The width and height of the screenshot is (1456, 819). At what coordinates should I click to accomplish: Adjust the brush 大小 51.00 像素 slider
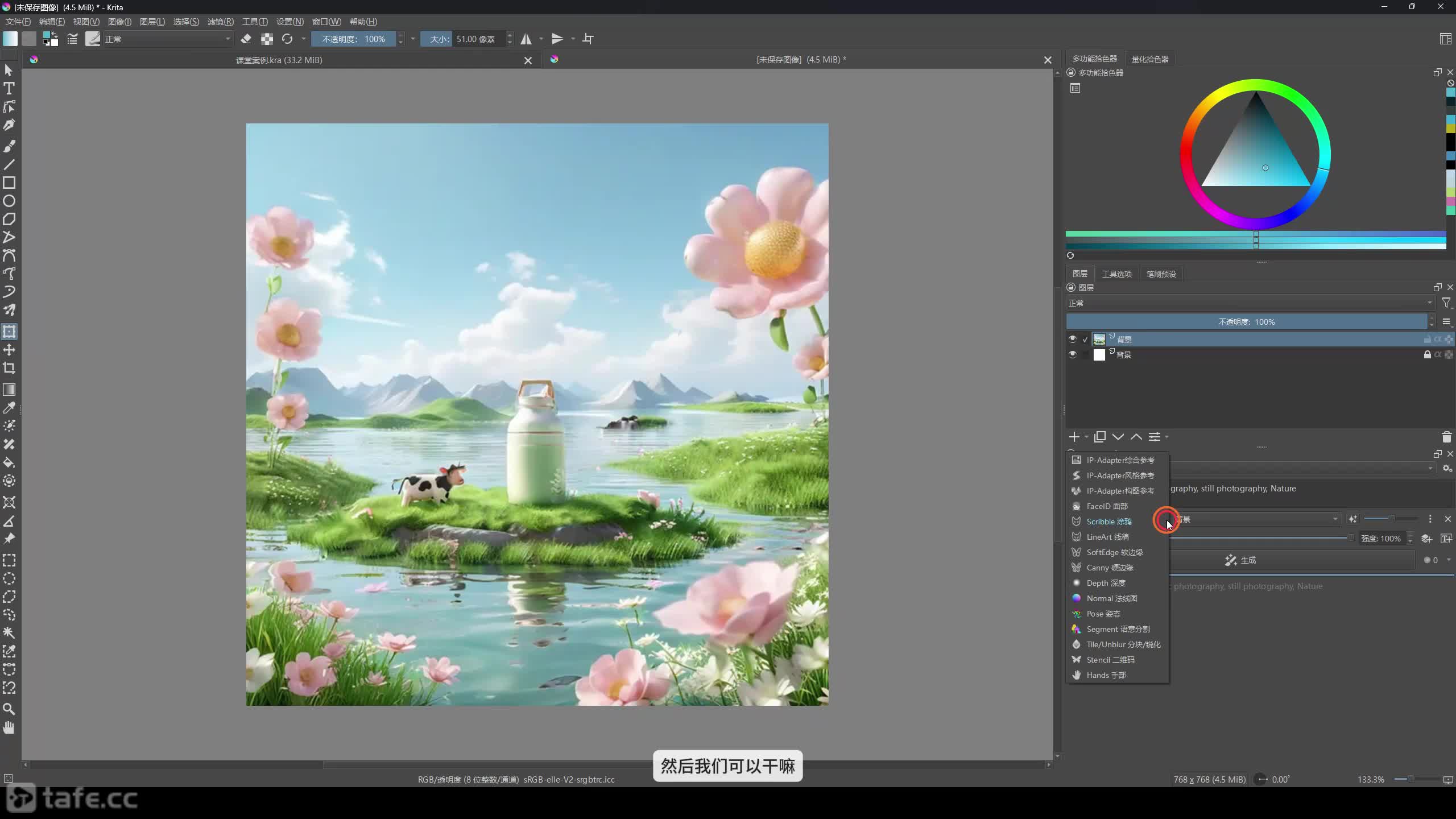pos(463,39)
